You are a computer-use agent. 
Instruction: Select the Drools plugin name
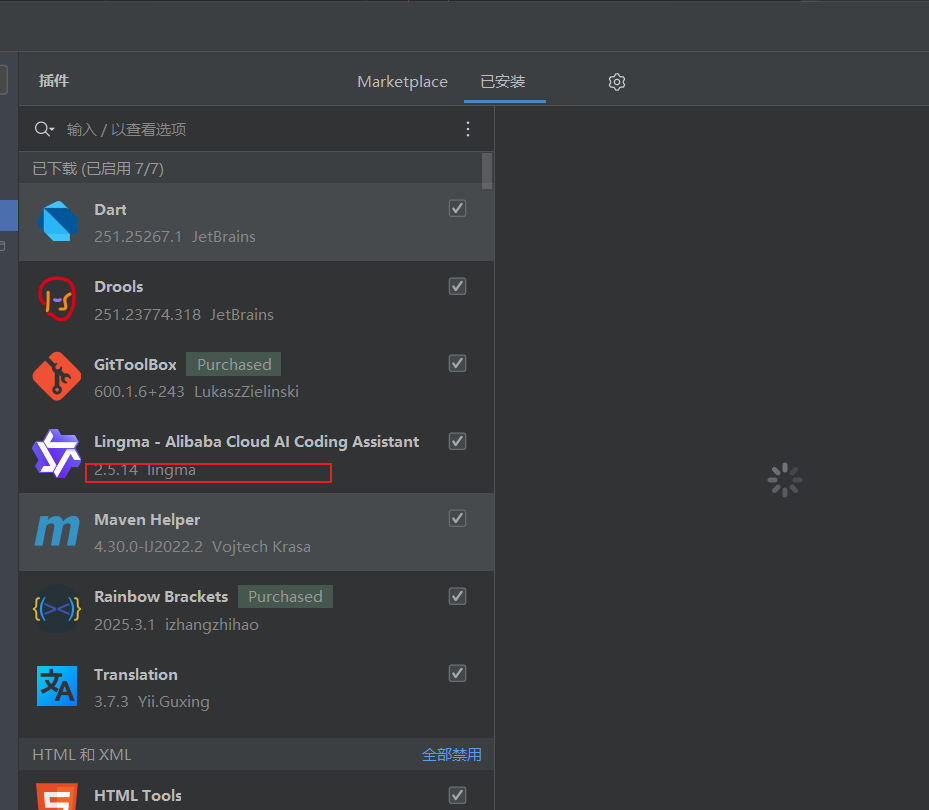pyautogui.click(x=118, y=287)
